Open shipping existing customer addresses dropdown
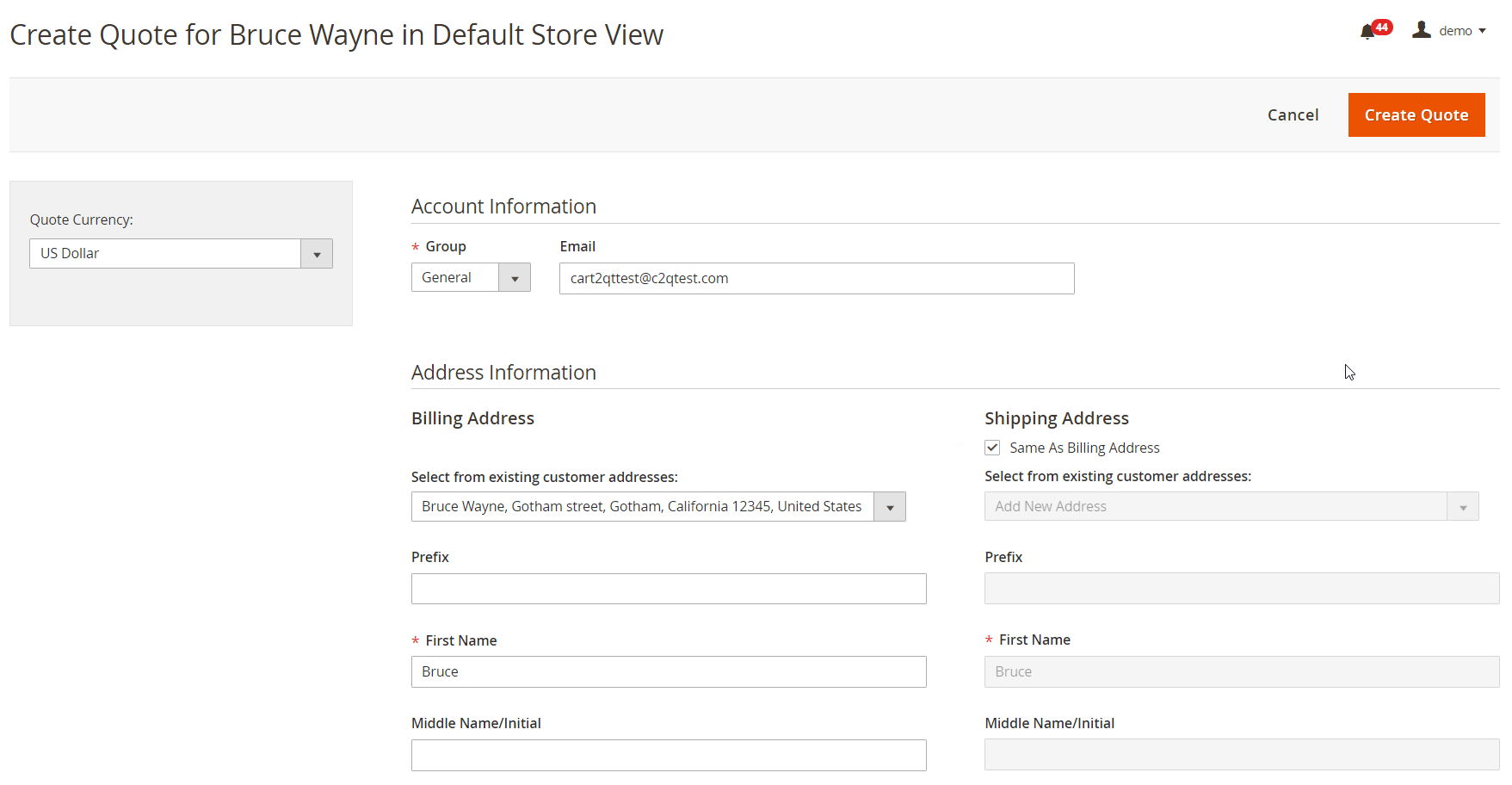The width and height of the screenshot is (1512, 785). [x=1231, y=506]
